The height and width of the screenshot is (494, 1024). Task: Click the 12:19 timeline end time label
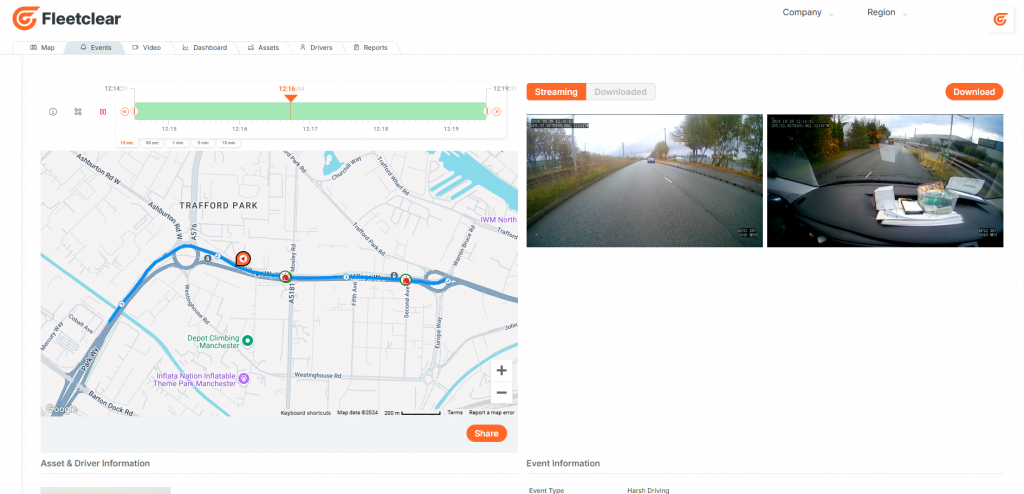[x=504, y=88]
